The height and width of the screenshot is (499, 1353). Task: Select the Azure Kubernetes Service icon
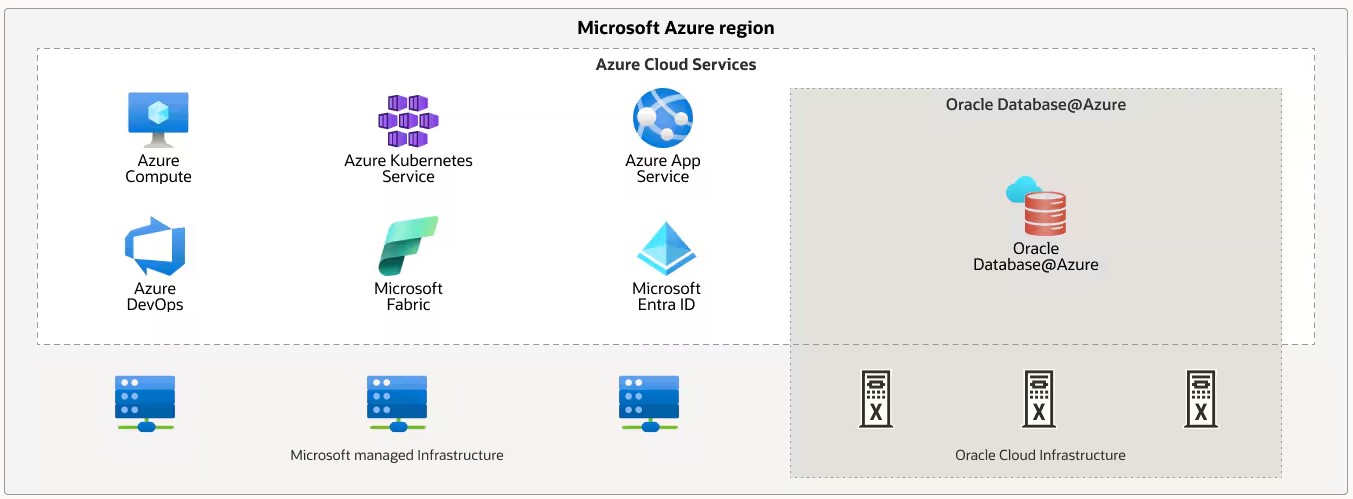tap(408, 121)
